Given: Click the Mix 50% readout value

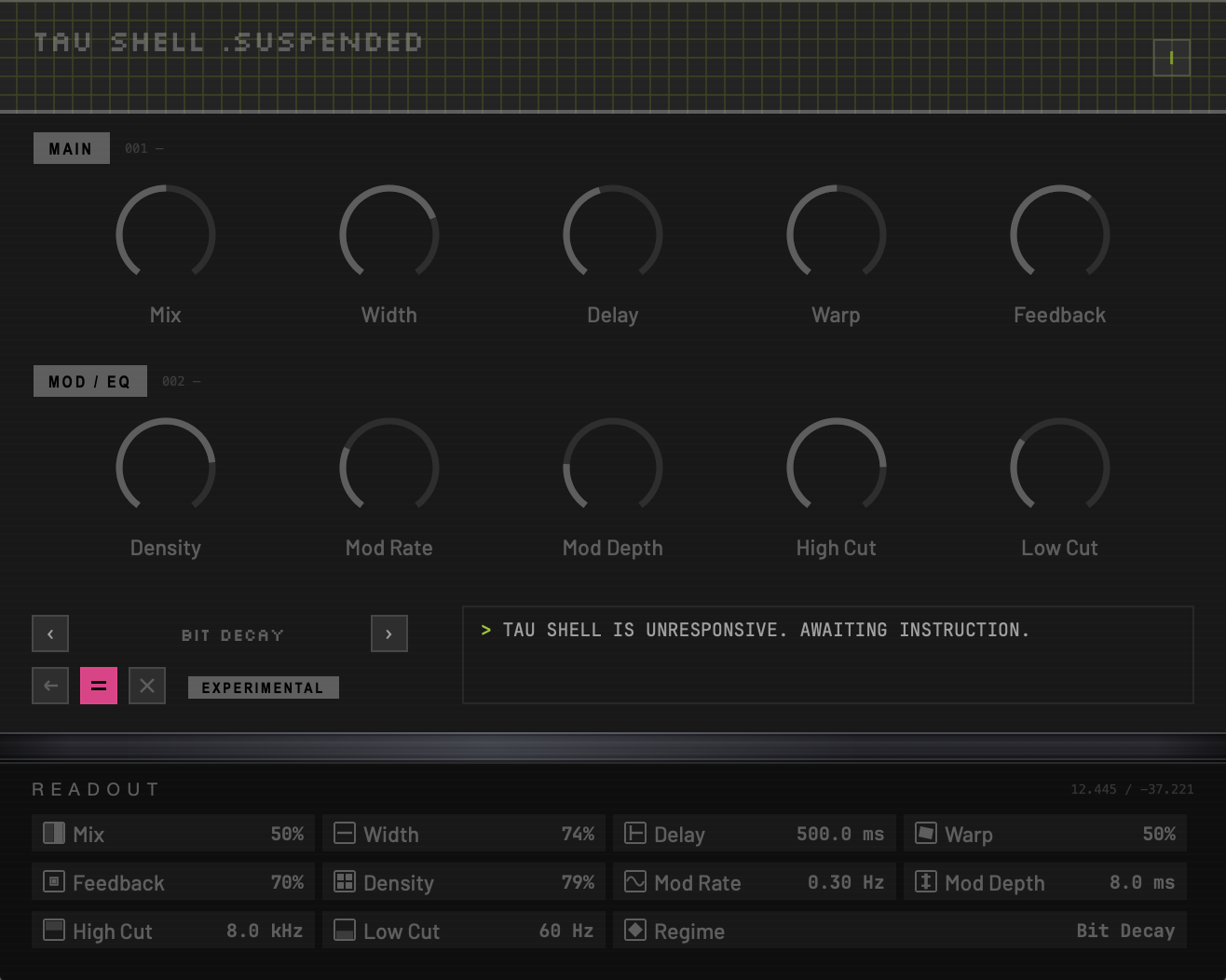Looking at the screenshot, I should click(287, 834).
